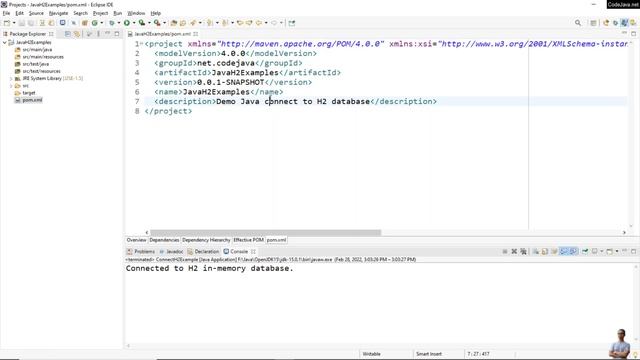Open the Help menu
Image resolution: width=640 pixels, height=360 pixels.
156,13
